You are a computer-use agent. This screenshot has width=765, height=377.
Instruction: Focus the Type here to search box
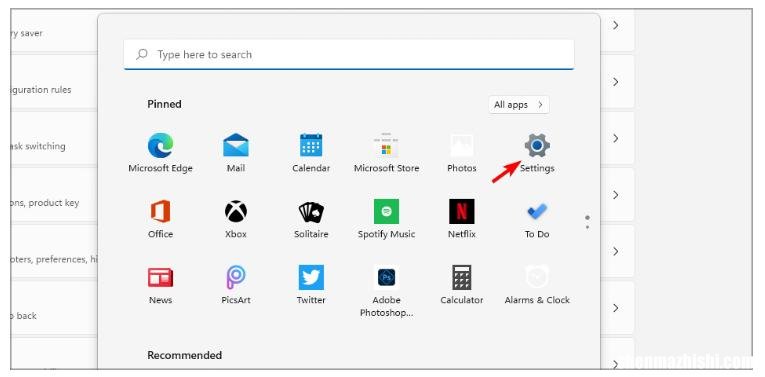[349, 54]
